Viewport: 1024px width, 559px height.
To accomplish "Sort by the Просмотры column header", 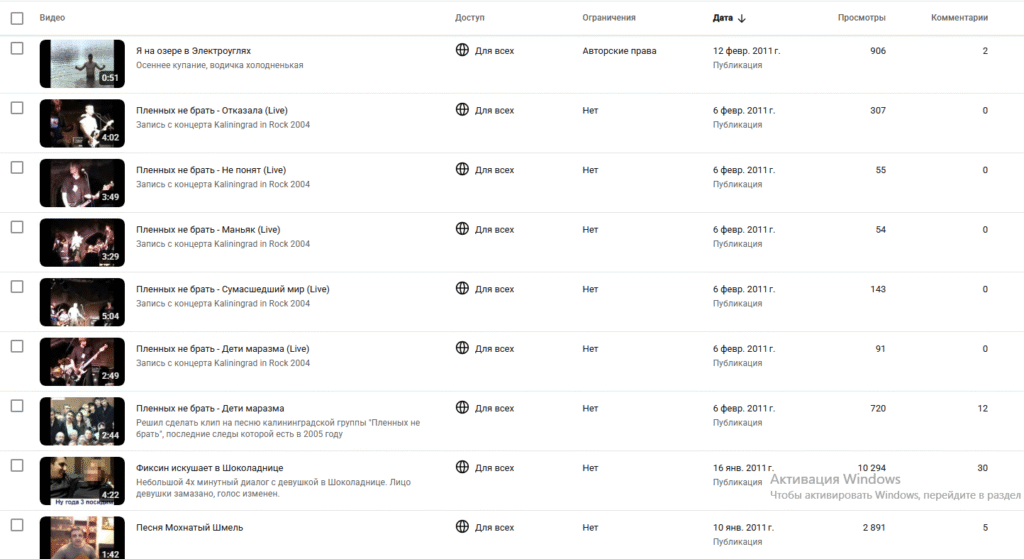I will tap(861, 18).
